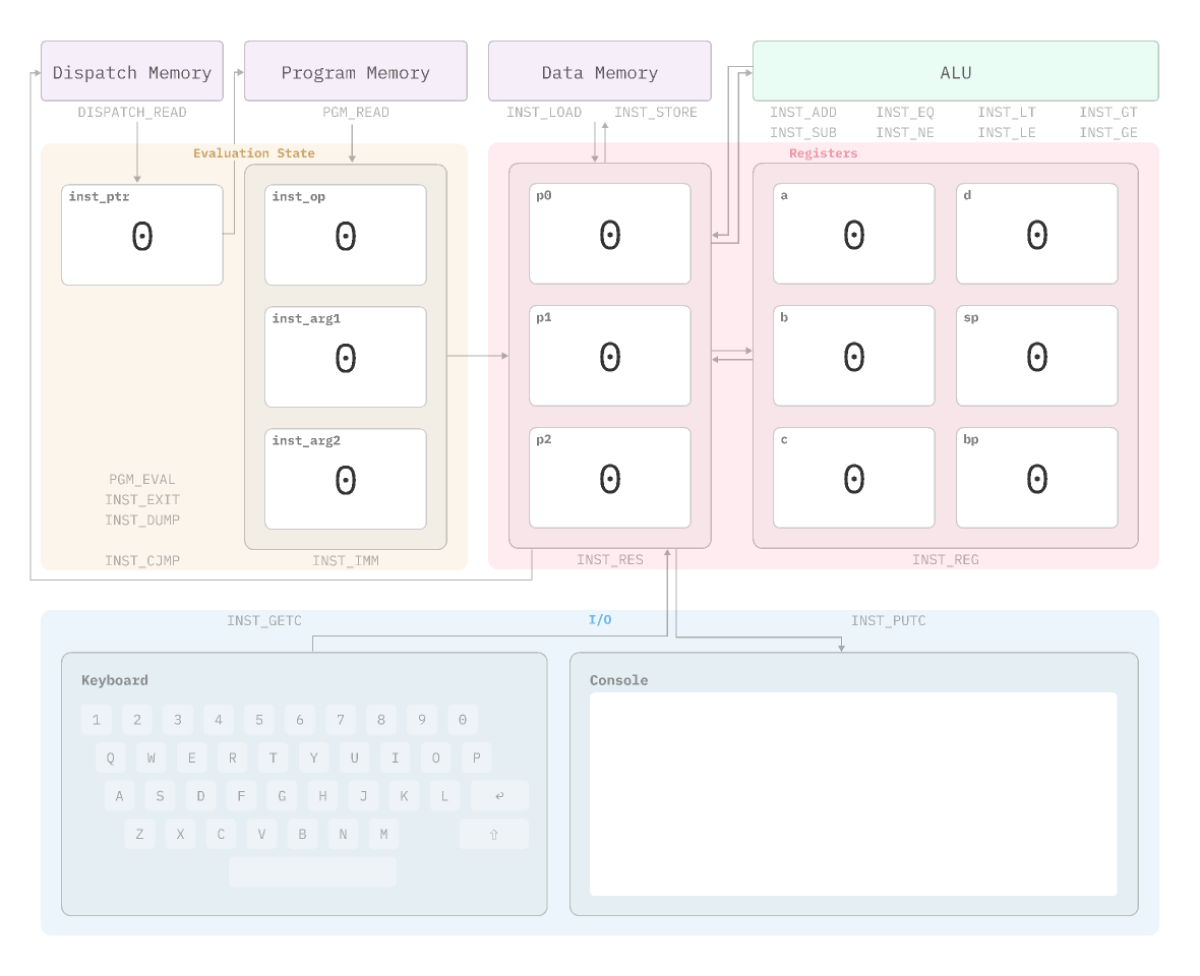Toggle the Shift up-arrow key
This screenshot has width=1200, height=976.
click(494, 834)
